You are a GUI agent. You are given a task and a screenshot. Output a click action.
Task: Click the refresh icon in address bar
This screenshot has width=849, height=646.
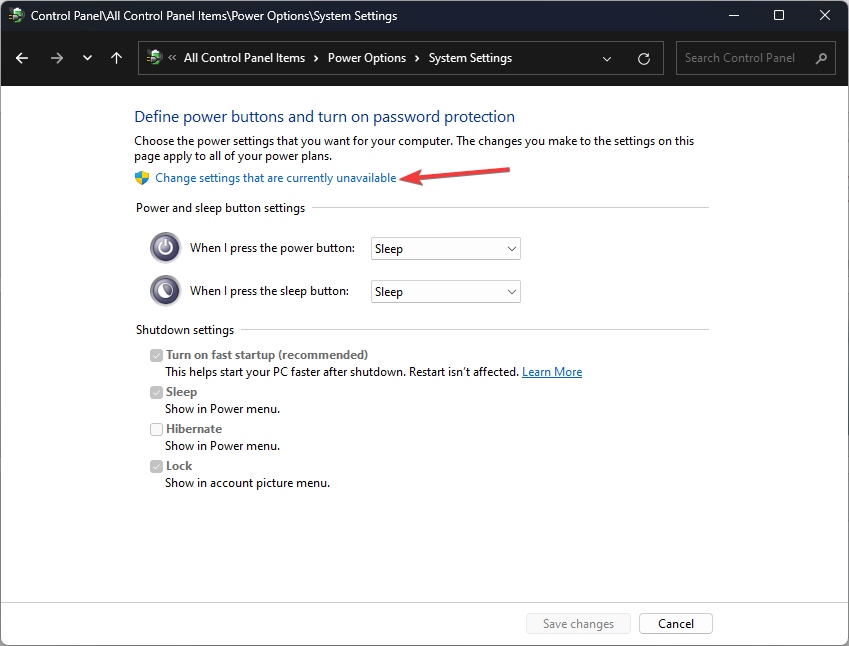pos(643,58)
